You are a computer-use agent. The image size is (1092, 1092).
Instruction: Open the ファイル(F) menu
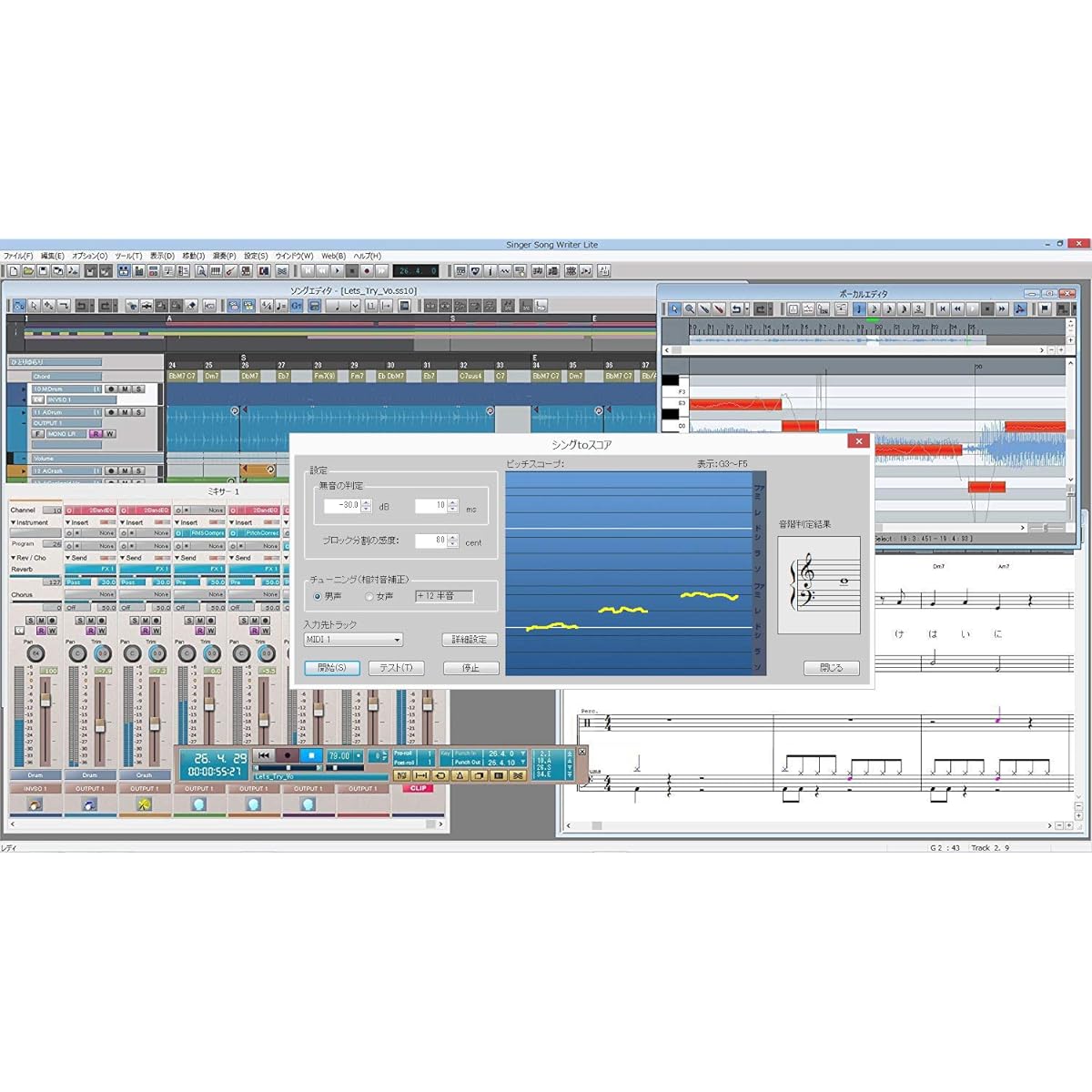(18, 256)
